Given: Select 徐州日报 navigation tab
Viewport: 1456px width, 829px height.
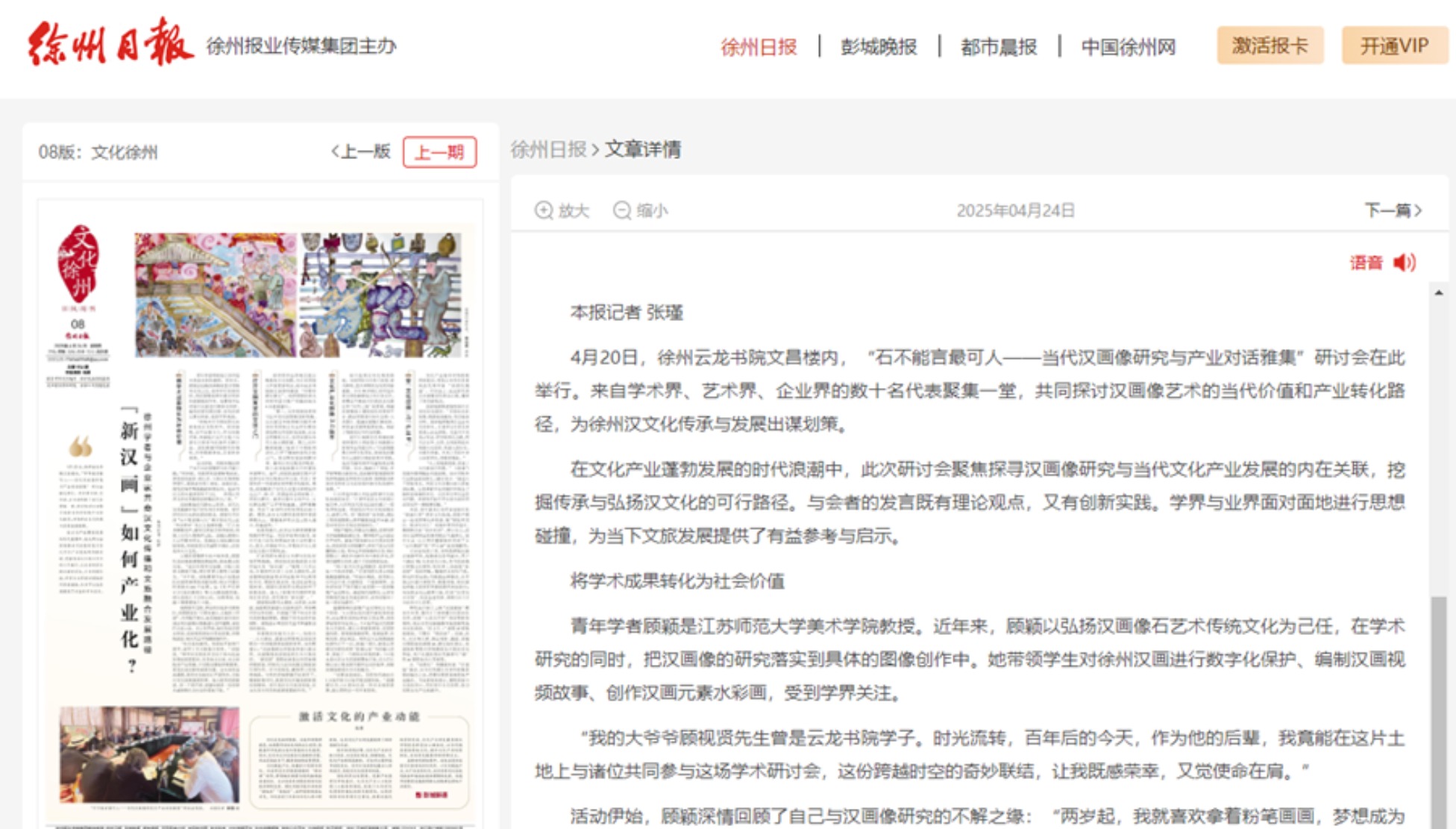Looking at the screenshot, I should tap(759, 47).
